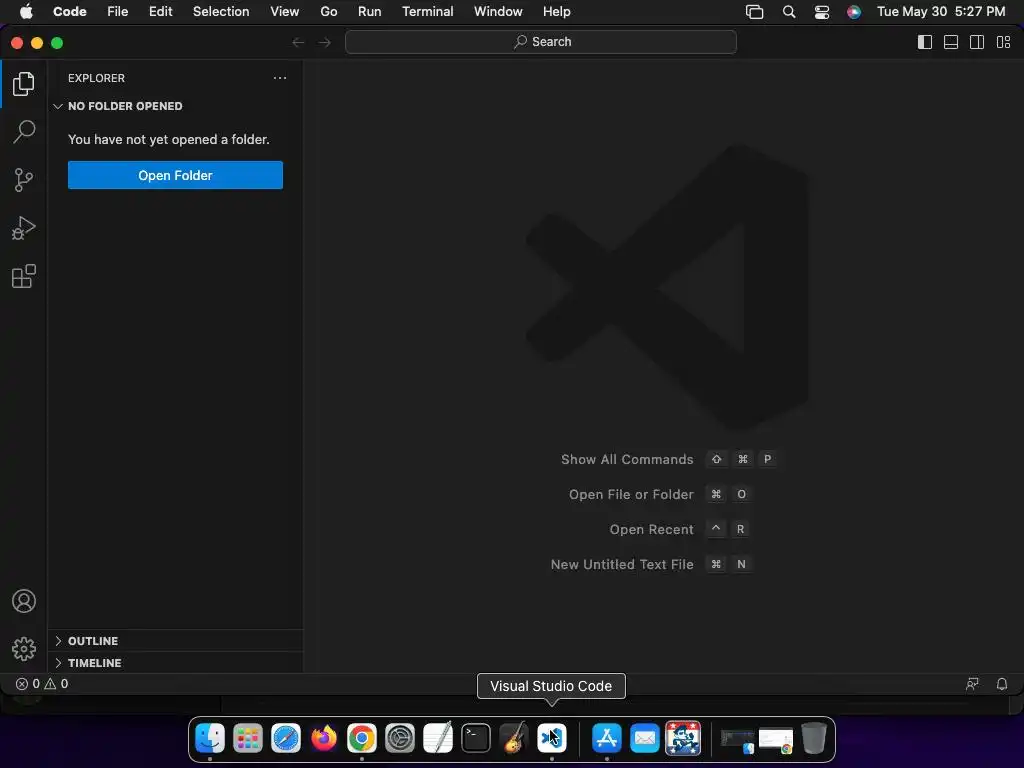Viewport: 1024px width, 768px height.
Task: Open TextEdit from the Dock
Action: pyautogui.click(x=438, y=739)
